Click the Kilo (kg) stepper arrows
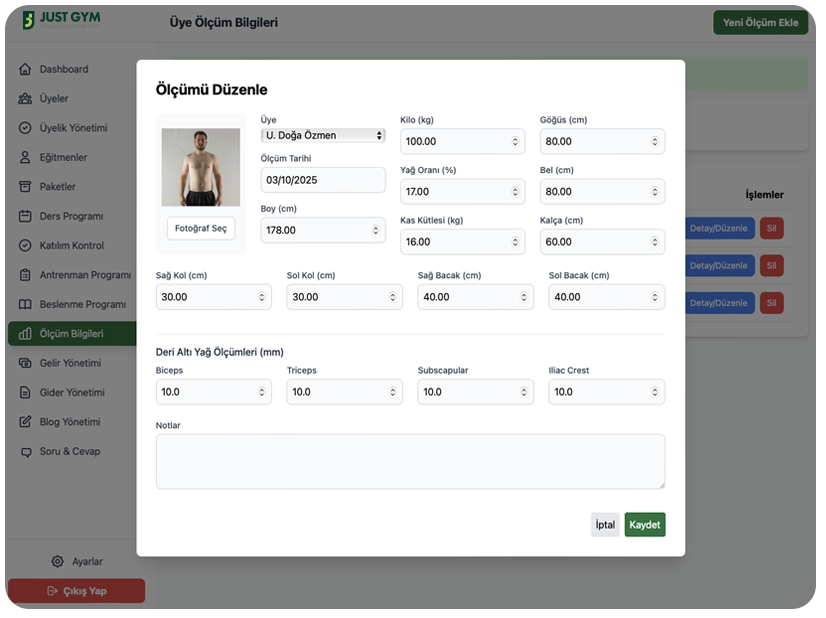This screenshot has height=618, width=826. 515,142
